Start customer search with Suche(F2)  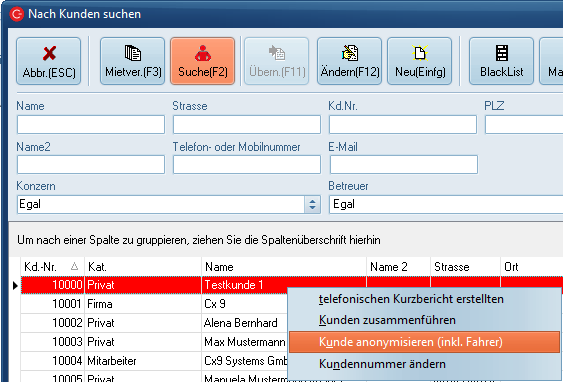tap(203, 61)
